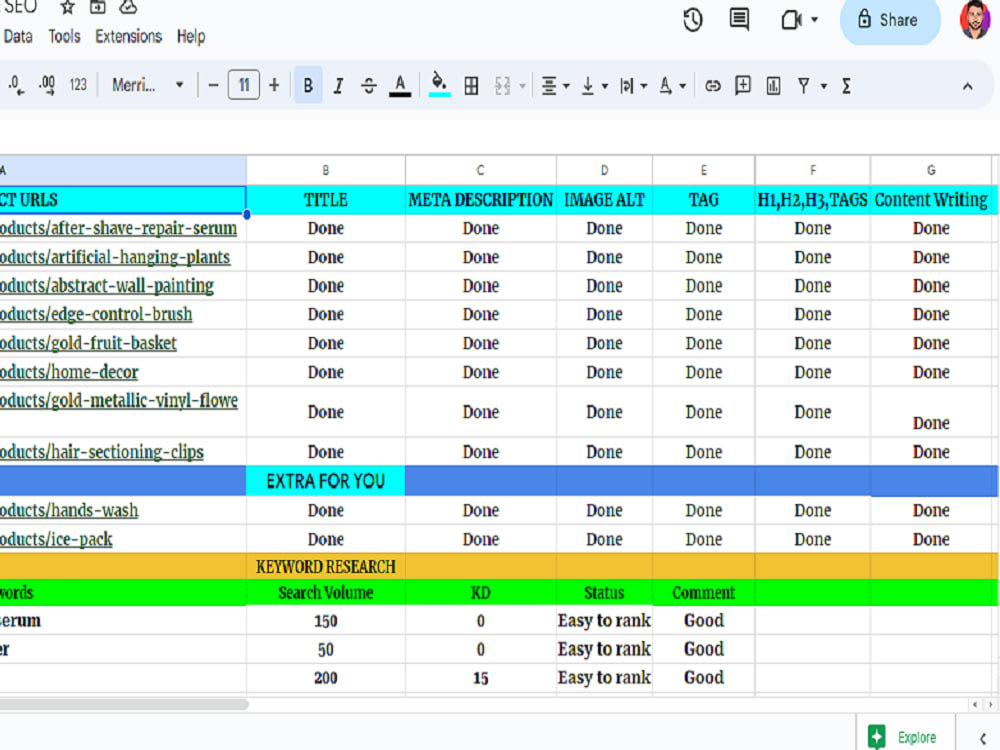Open the comments panel icon
Viewport: 1000px width, 750px height.
(x=739, y=20)
